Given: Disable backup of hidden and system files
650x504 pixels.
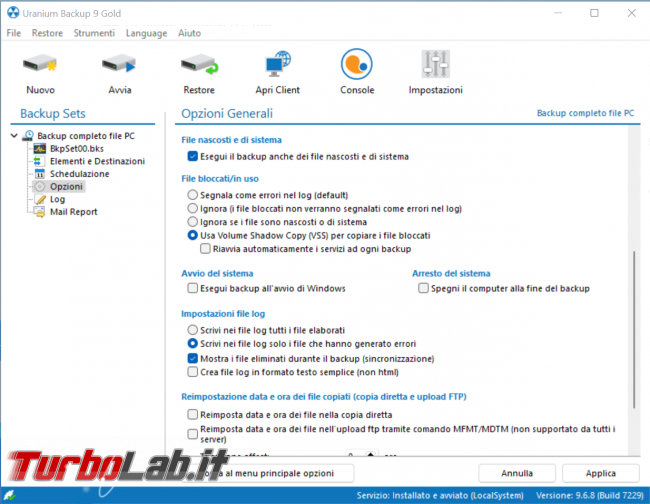Looking at the screenshot, I should (x=192, y=156).
